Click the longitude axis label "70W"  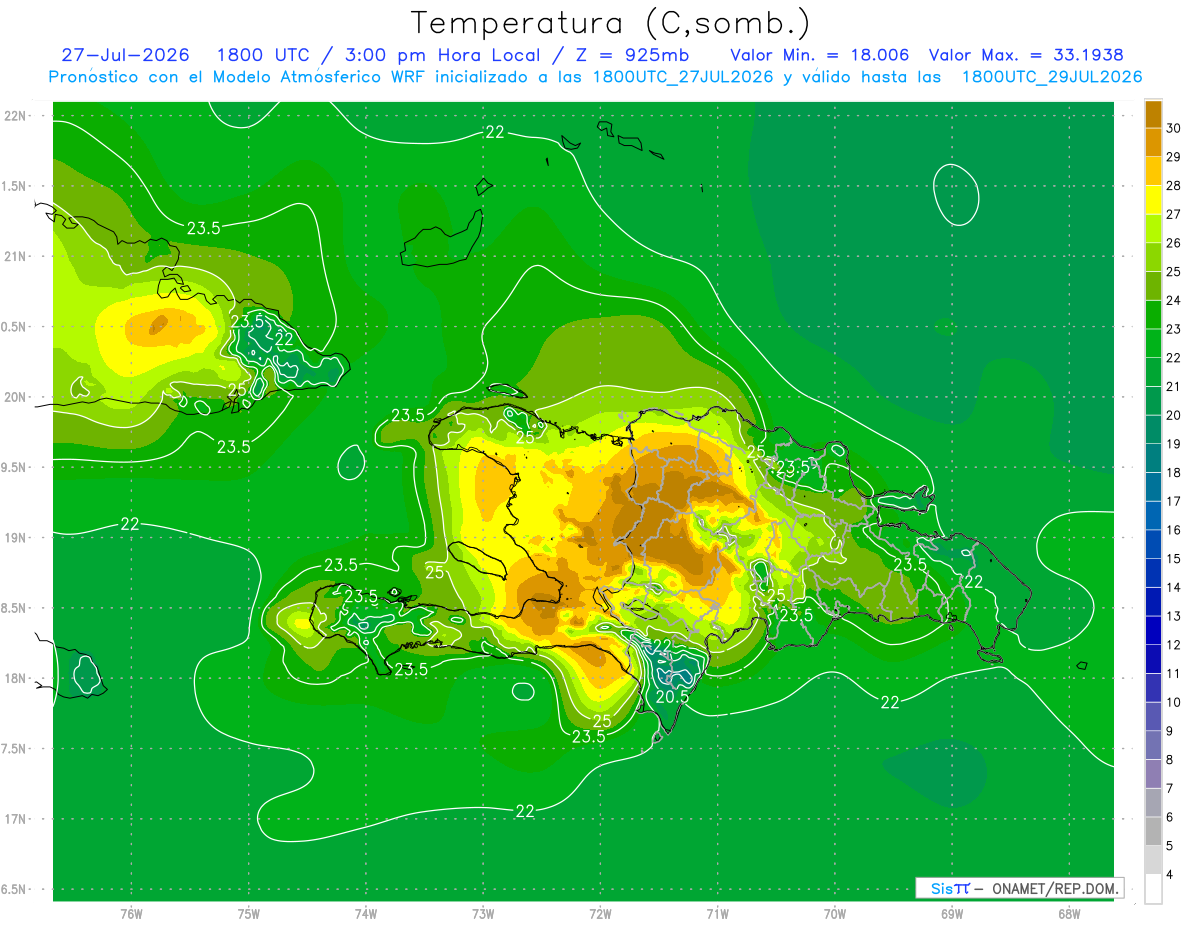(x=834, y=914)
